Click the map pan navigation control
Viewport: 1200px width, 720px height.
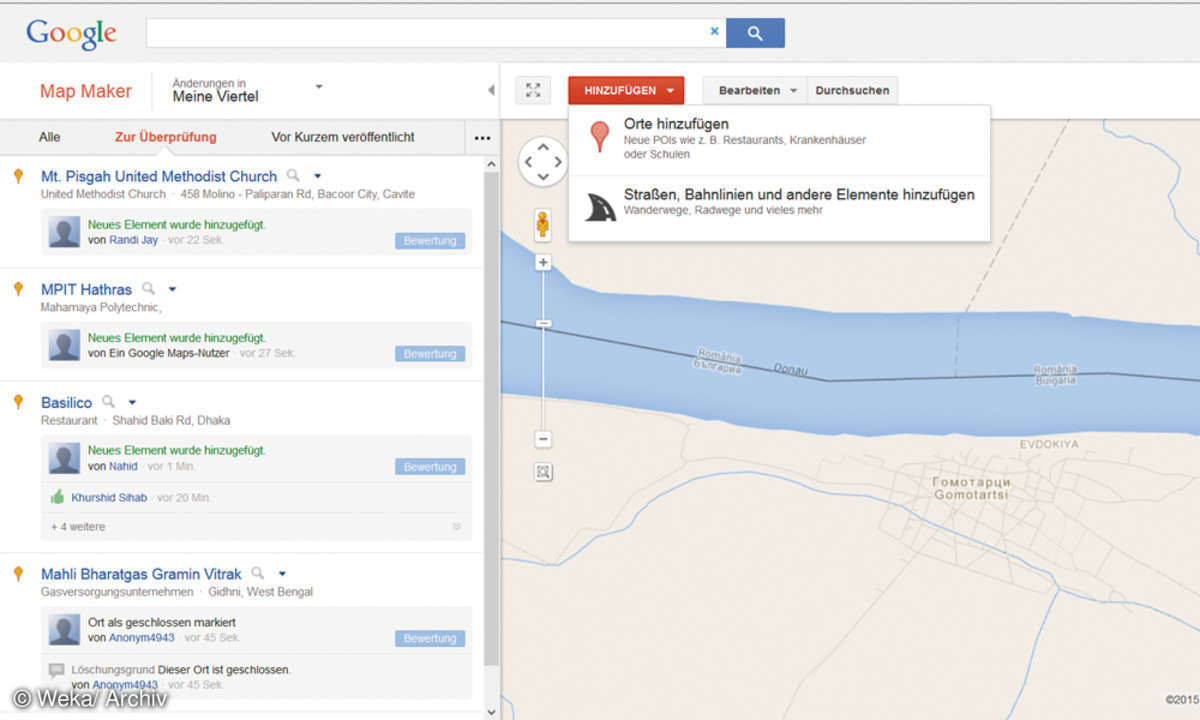[x=543, y=161]
